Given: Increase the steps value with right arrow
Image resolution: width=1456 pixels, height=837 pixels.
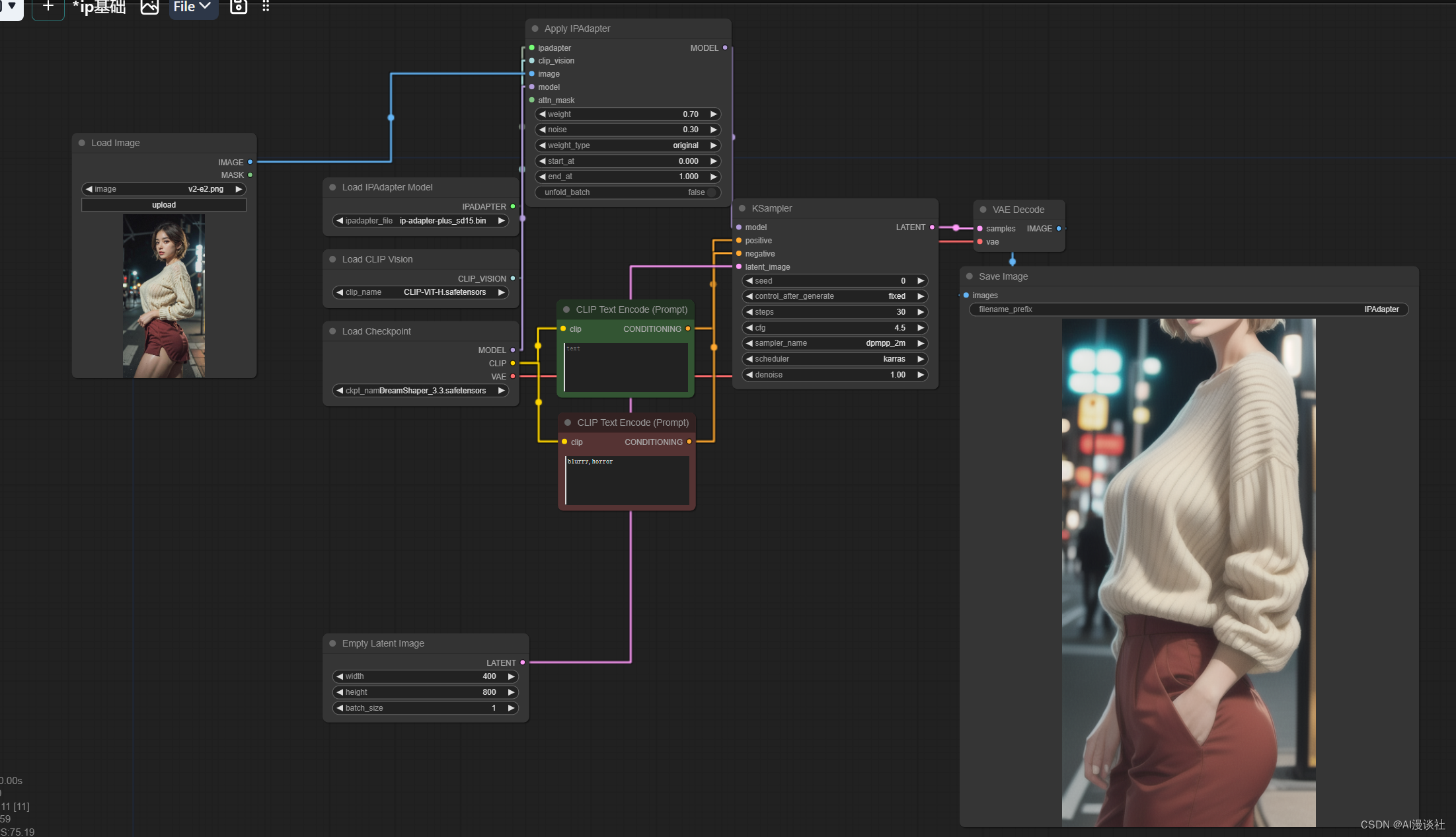Looking at the screenshot, I should (x=920, y=312).
